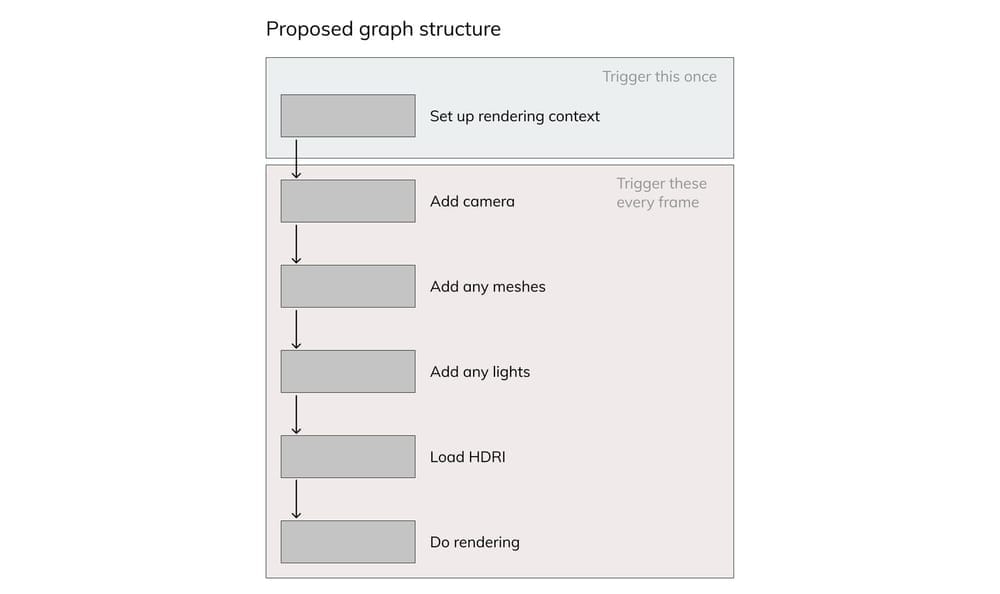Select the arrow leading into Add any lights box

296,329
